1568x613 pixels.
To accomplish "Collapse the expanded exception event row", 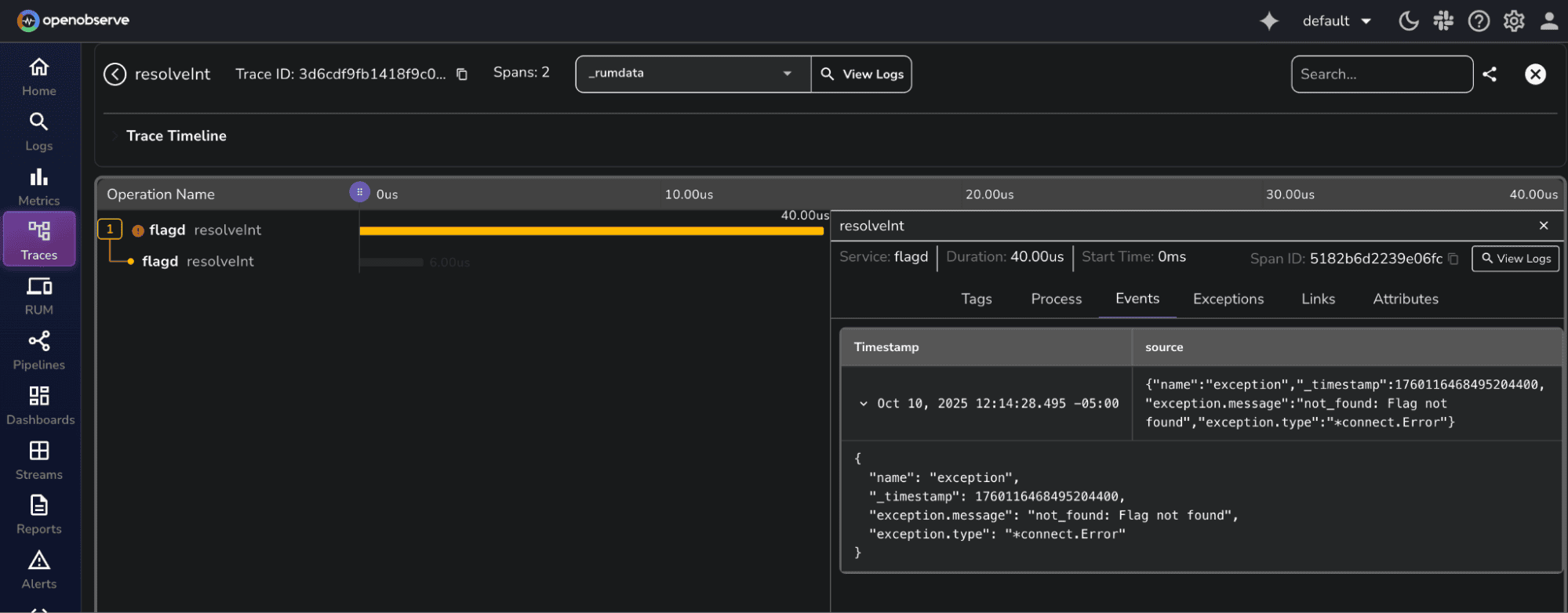I will pyautogui.click(x=863, y=404).
